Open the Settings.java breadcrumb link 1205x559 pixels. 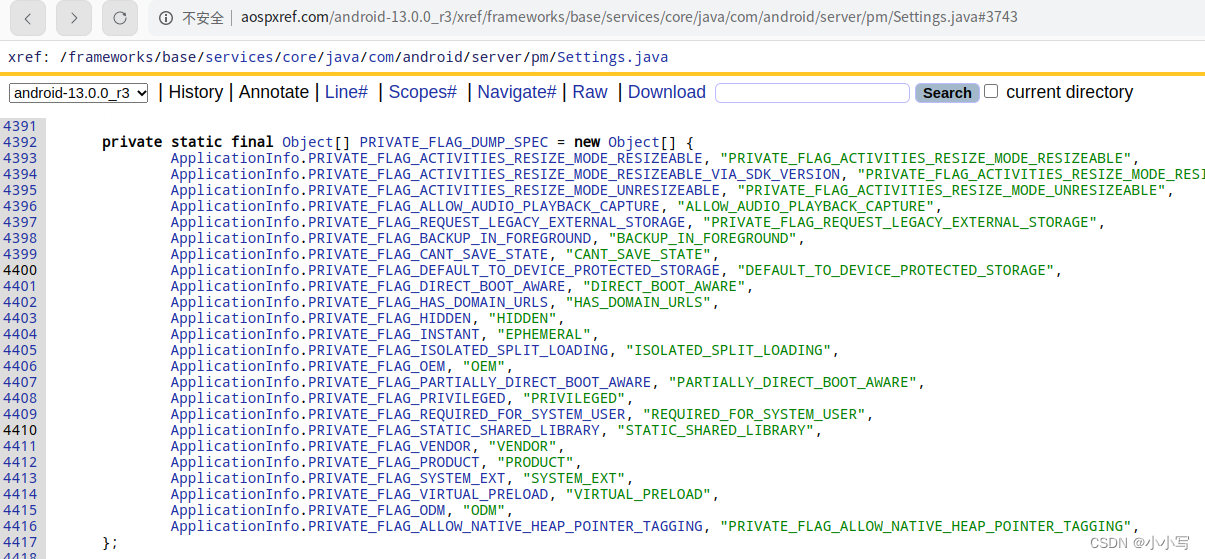pyautogui.click(x=612, y=57)
